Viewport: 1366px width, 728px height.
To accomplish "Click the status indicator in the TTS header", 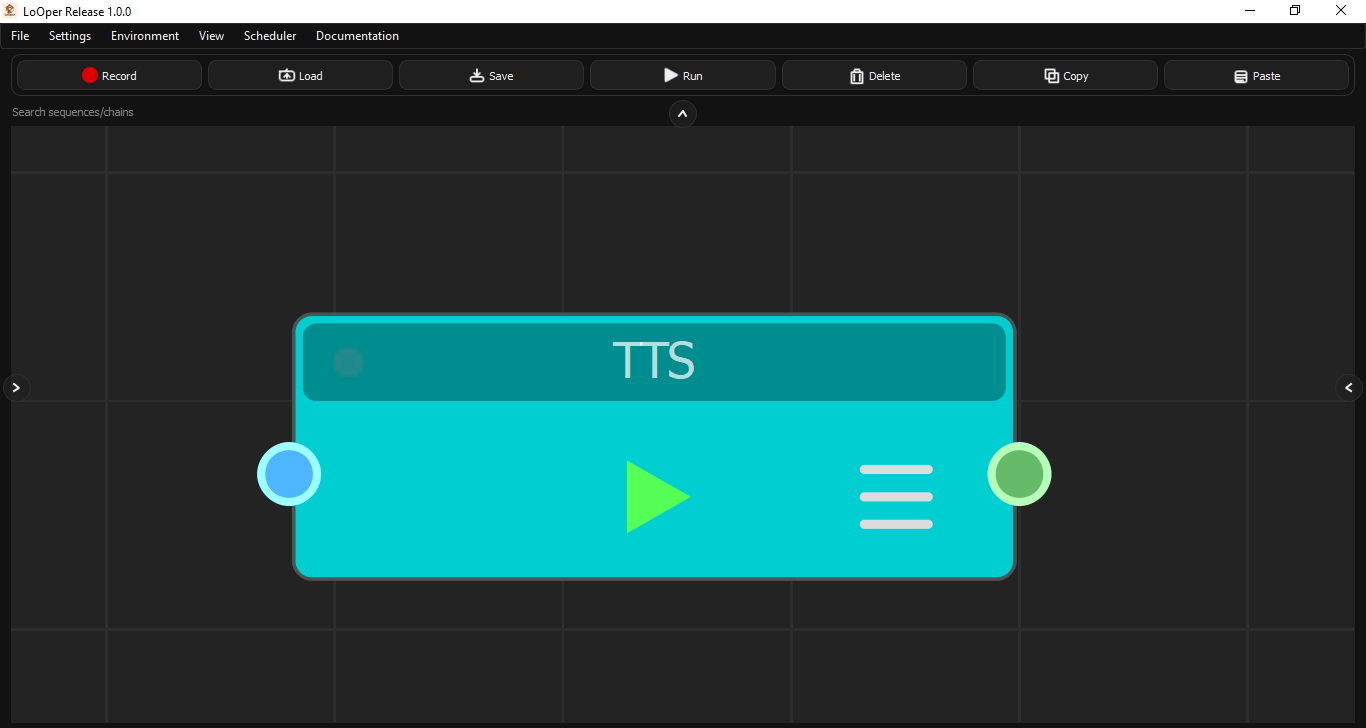I will (347, 361).
